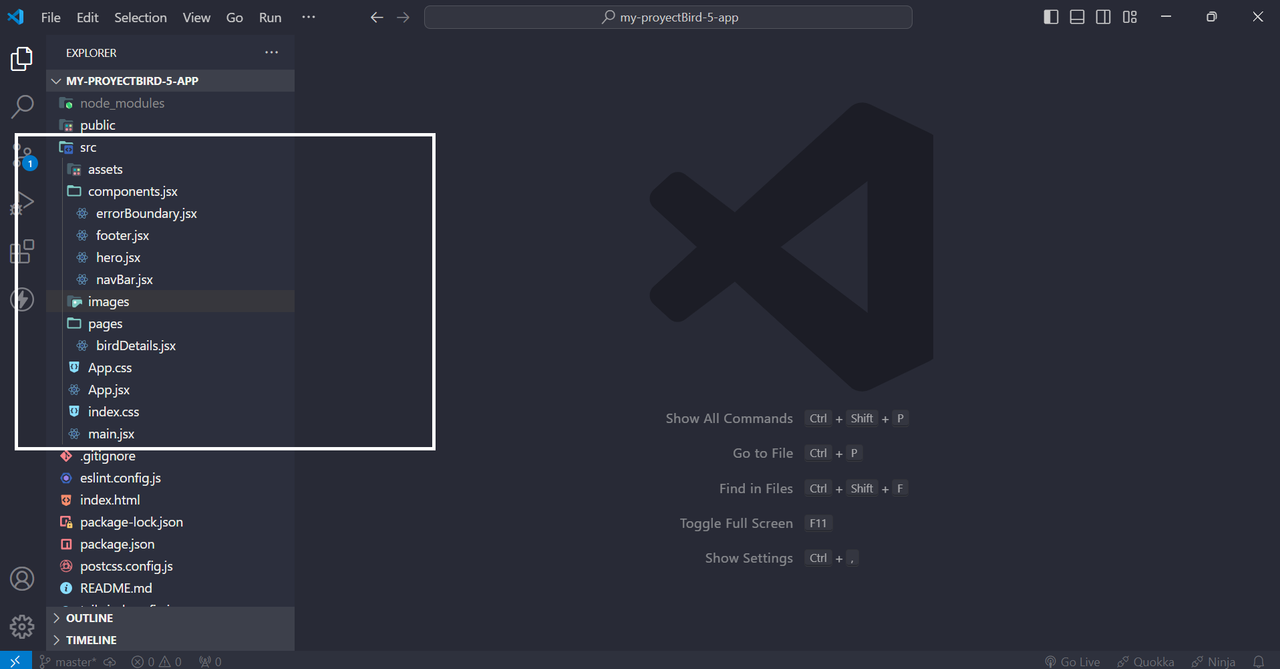Click the VS Code logo in title bar

[15, 17]
